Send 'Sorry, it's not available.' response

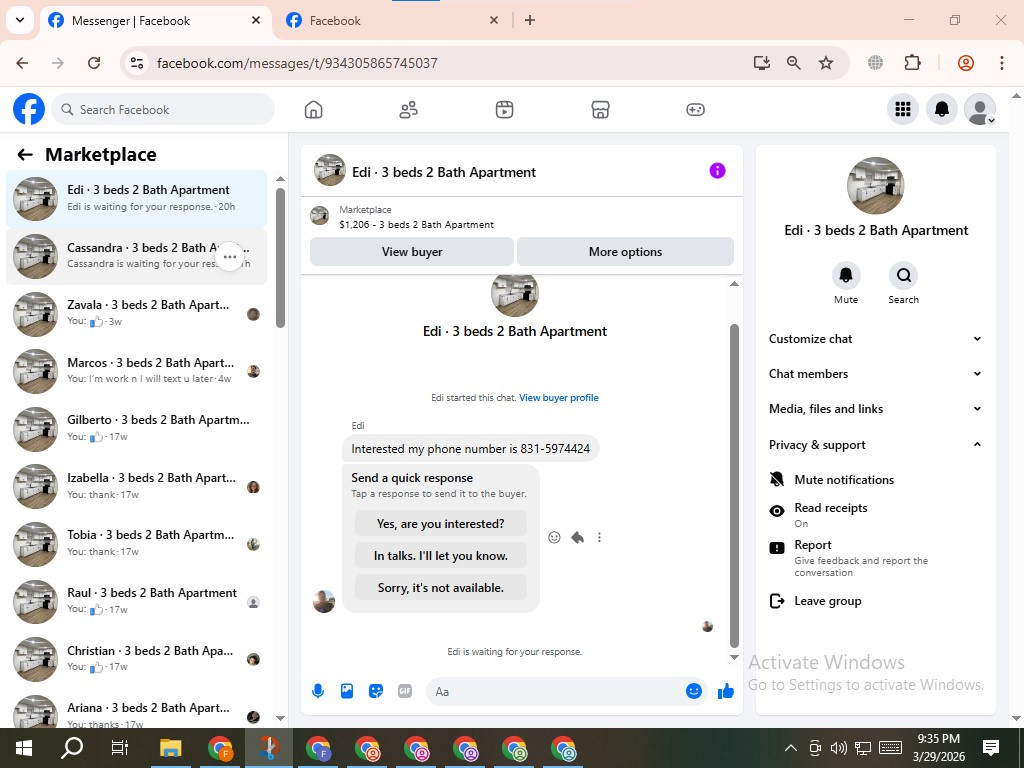point(441,588)
